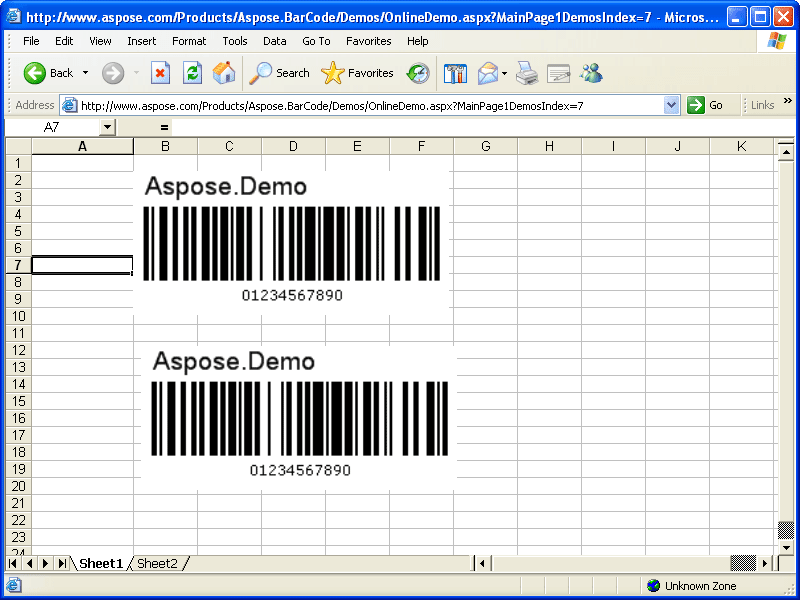800x600 pixels.
Task: Refresh the page with the Refresh icon
Action: pyautogui.click(x=192, y=73)
